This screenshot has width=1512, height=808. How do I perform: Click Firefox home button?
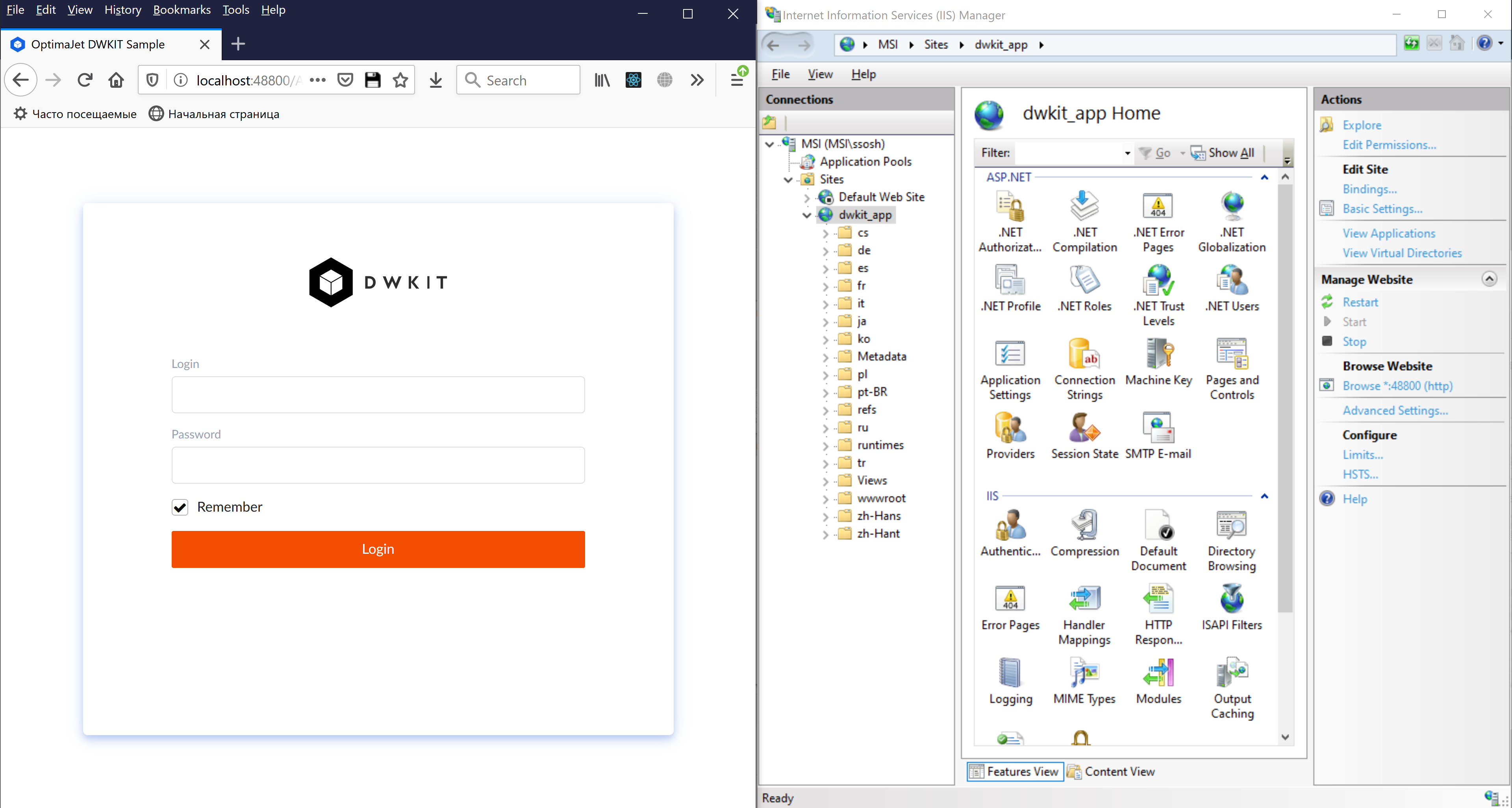click(x=116, y=80)
